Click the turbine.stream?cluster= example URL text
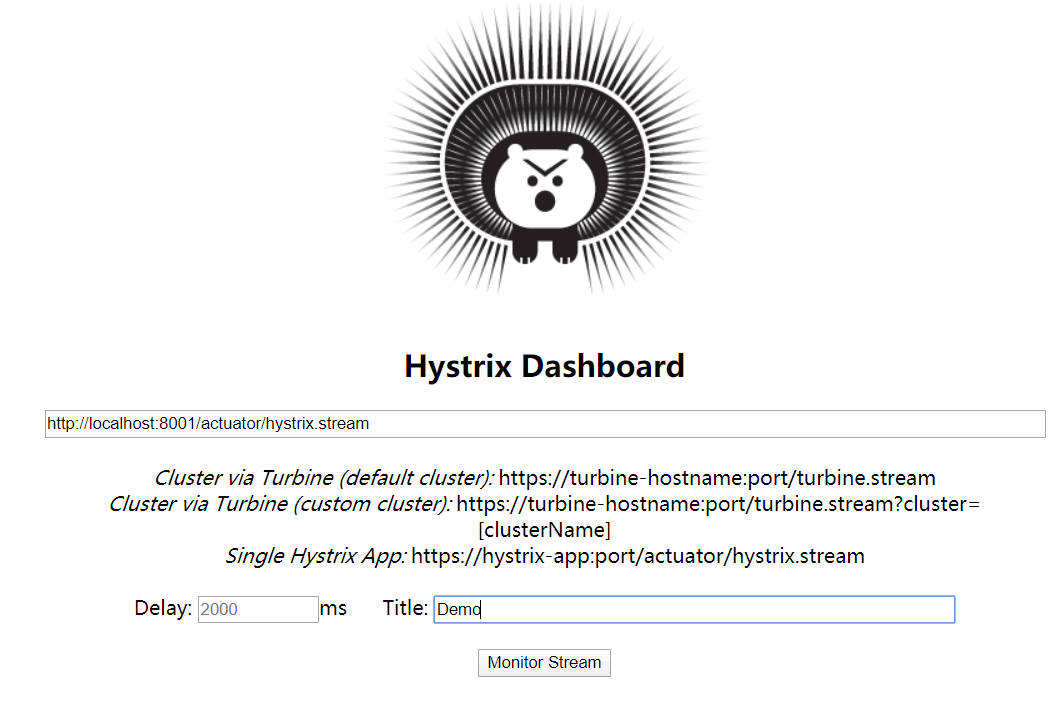The height and width of the screenshot is (726, 1049). coord(718,504)
